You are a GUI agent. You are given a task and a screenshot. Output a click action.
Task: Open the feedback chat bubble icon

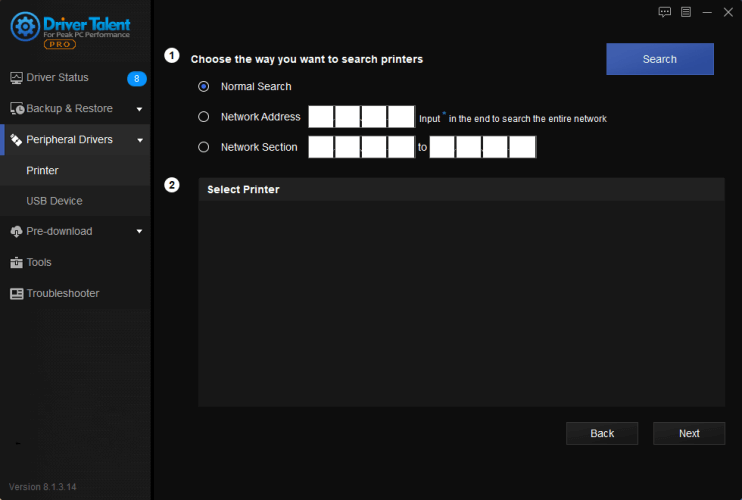pos(664,12)
